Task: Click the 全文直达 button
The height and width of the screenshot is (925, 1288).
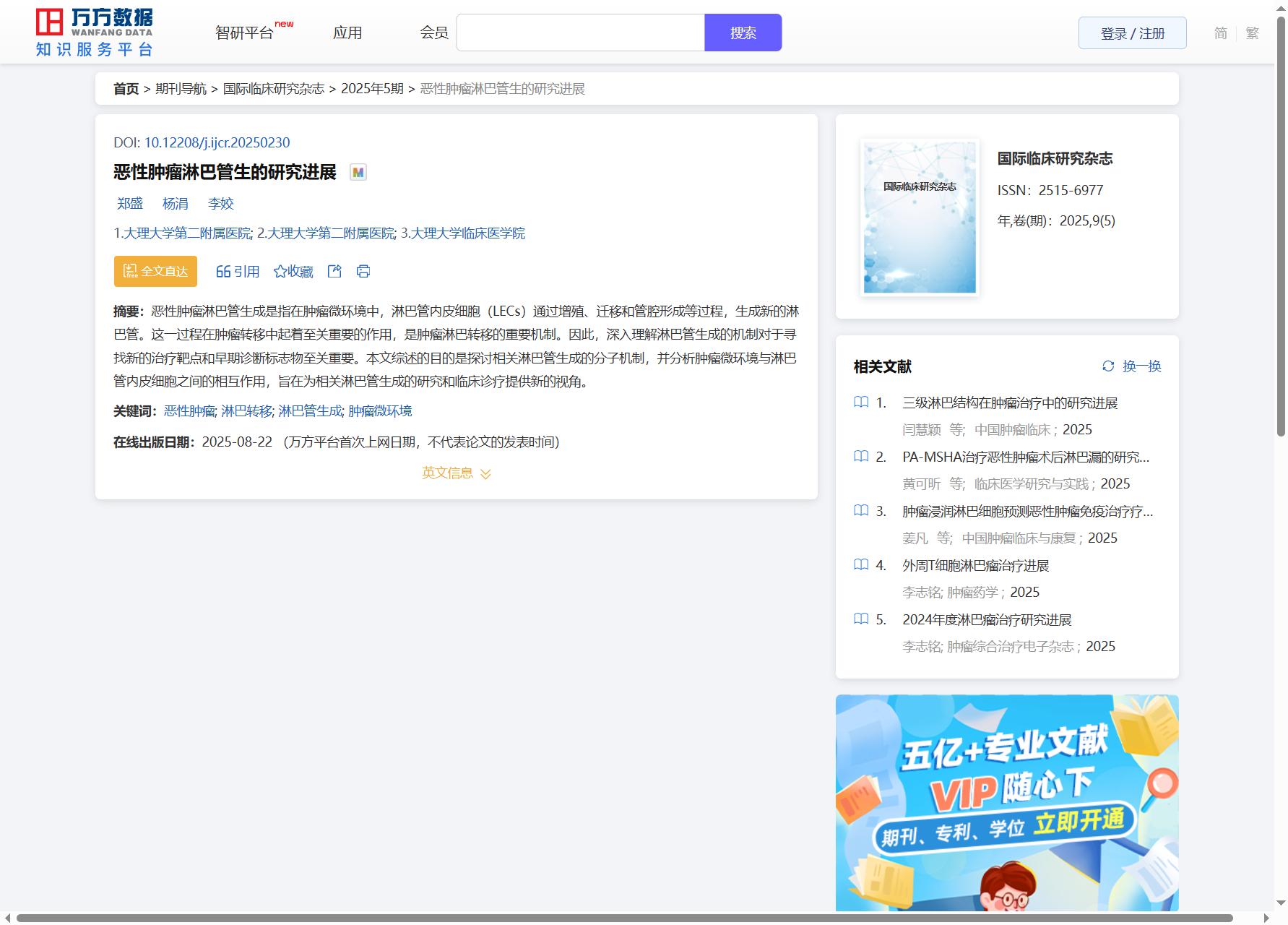Action: (x=155, y=271)
